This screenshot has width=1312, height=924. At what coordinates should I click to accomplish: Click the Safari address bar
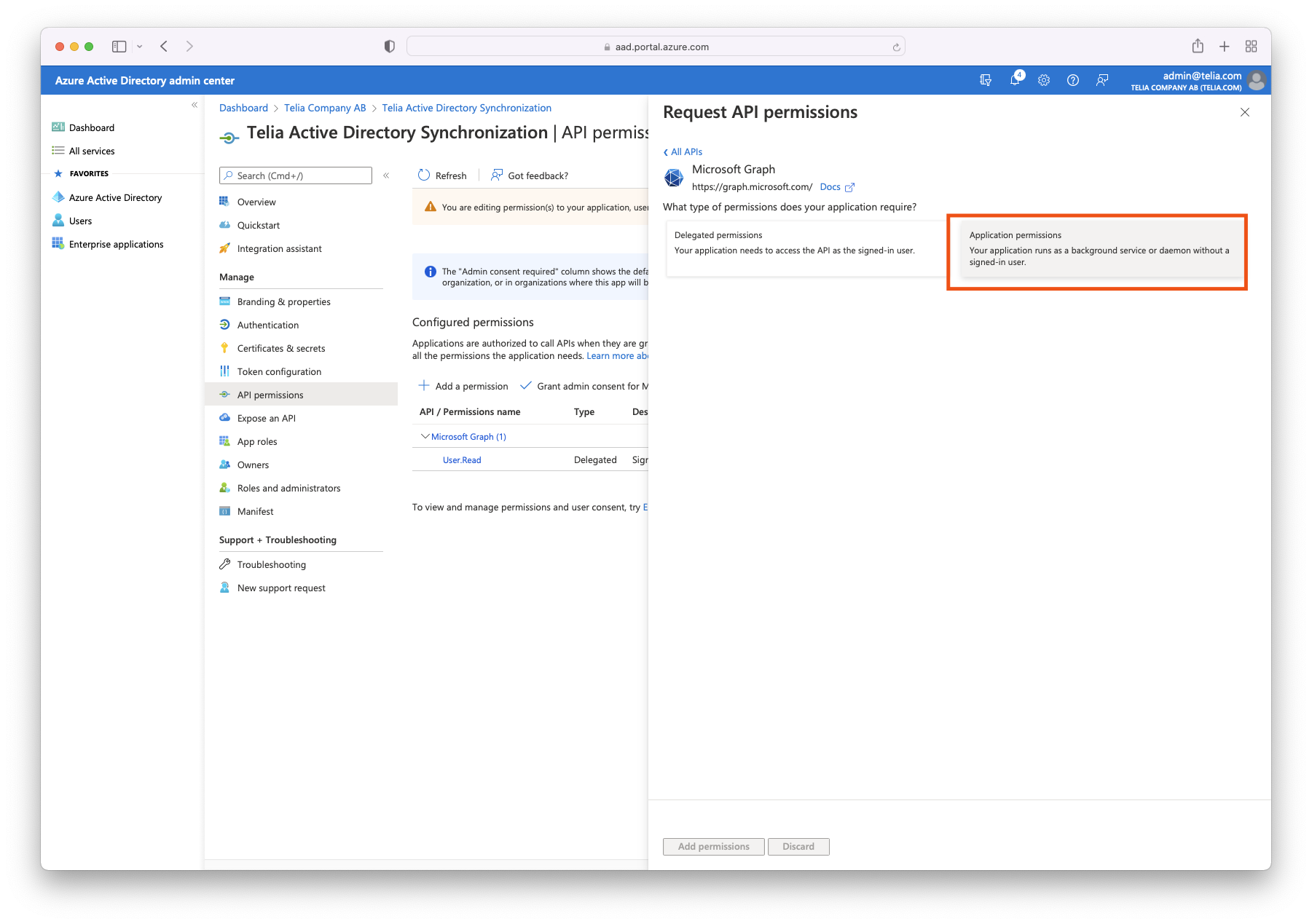tap(656, 47)
